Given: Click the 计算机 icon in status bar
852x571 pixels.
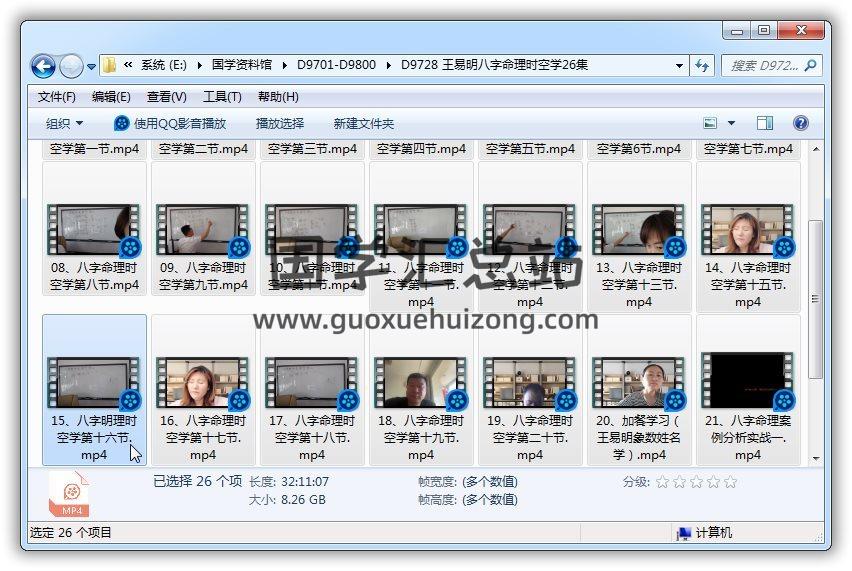Looking at the screenshot, I should [684, 533].
